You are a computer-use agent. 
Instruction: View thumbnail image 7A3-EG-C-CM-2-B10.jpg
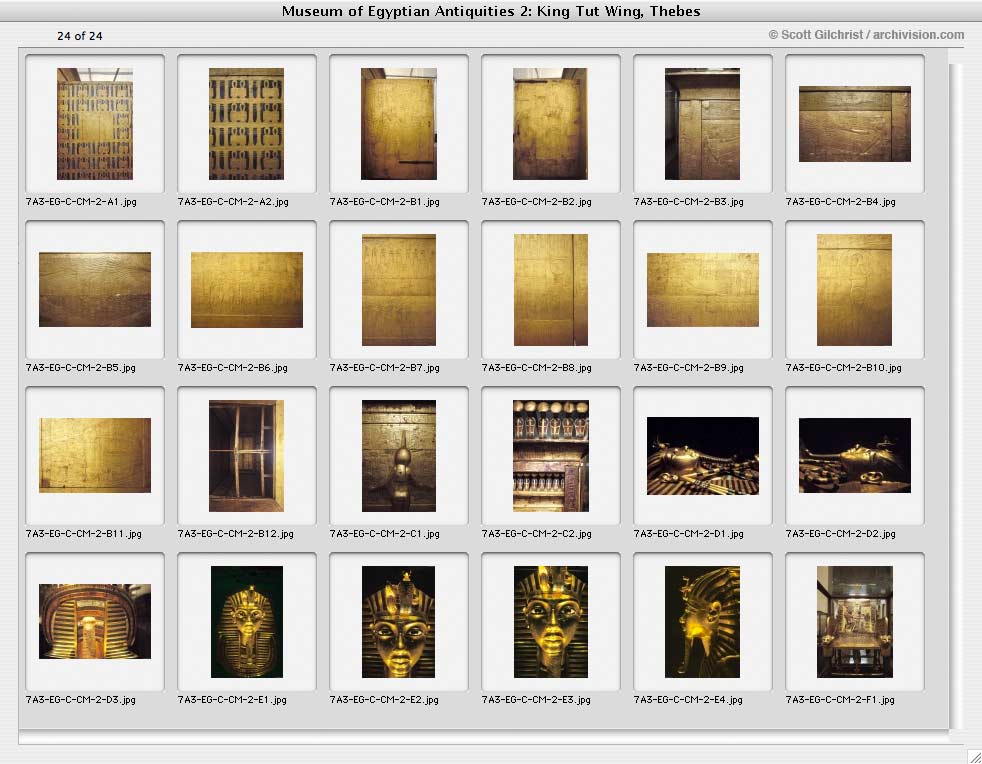pos(854,290)
